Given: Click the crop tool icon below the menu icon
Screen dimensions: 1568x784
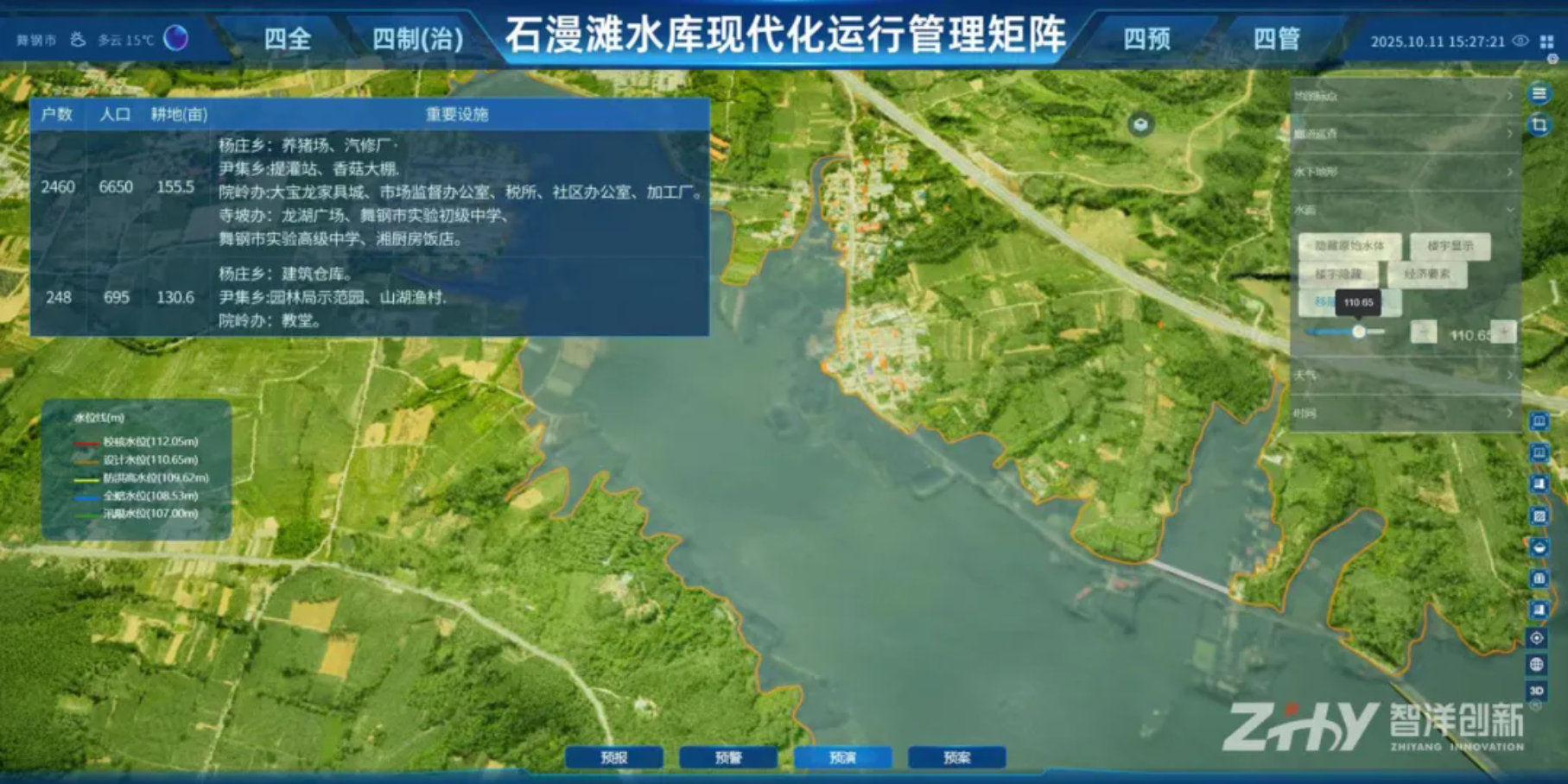Looking at the screenshot, I should [x=1539, y=126].
